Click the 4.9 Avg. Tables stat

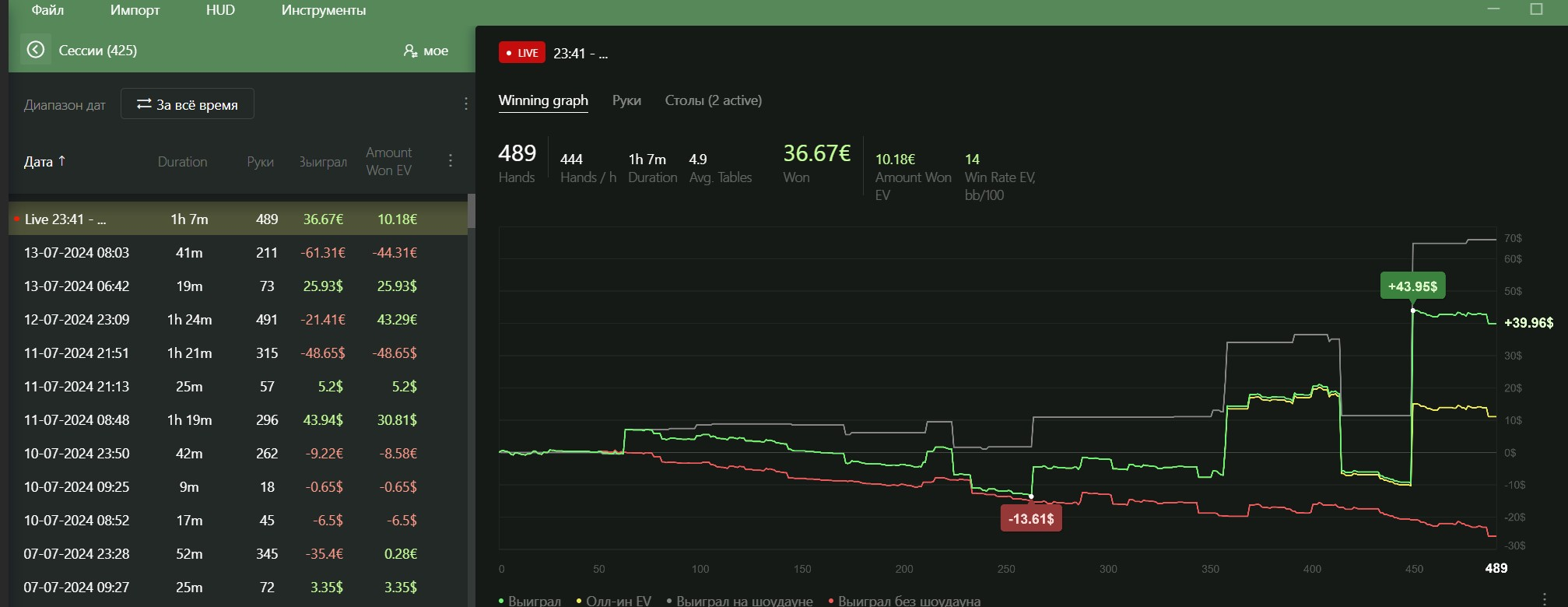[x=720, y=168]
